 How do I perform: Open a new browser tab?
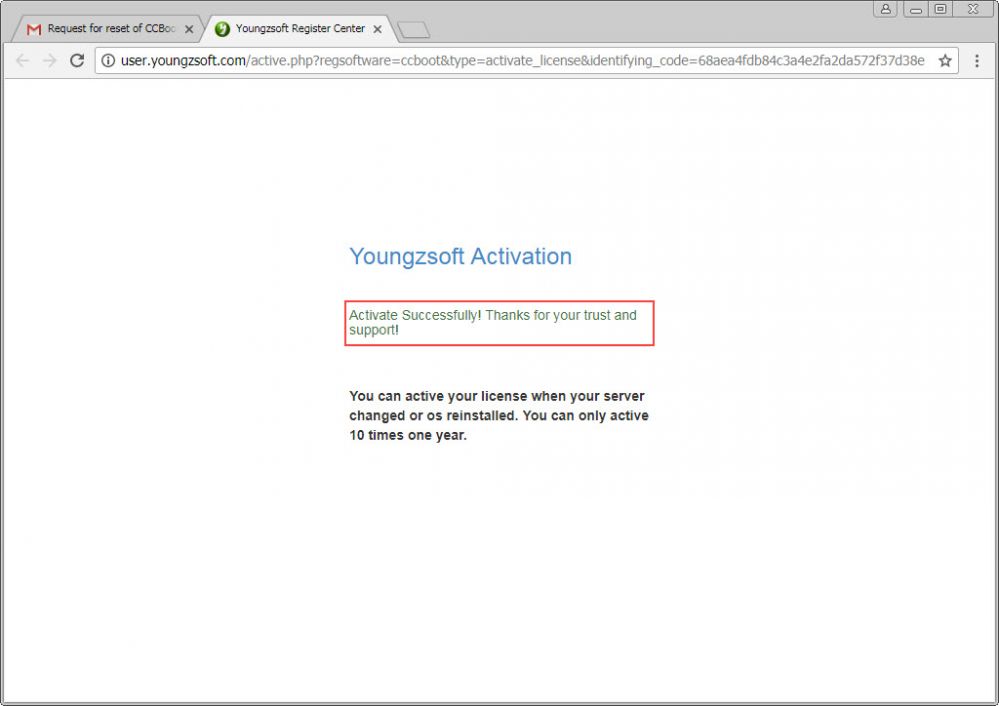(413, 29)
